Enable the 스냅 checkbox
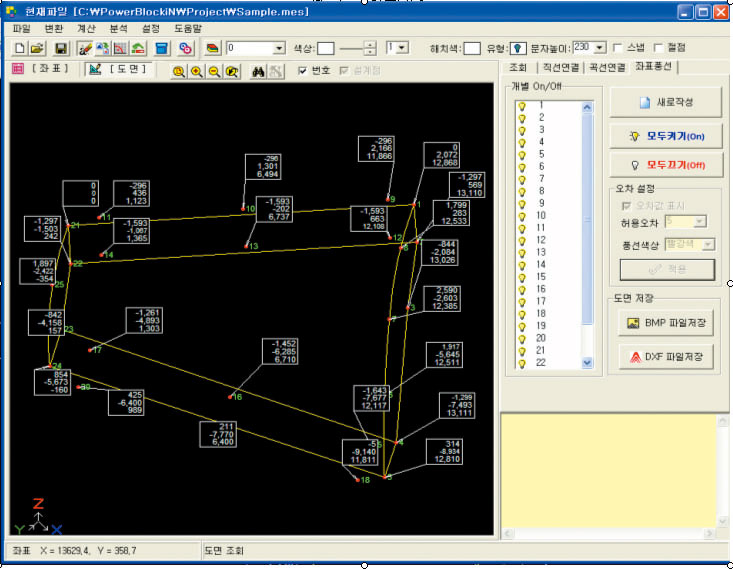This screenshot has width=733, height=570. coord(617,47)
